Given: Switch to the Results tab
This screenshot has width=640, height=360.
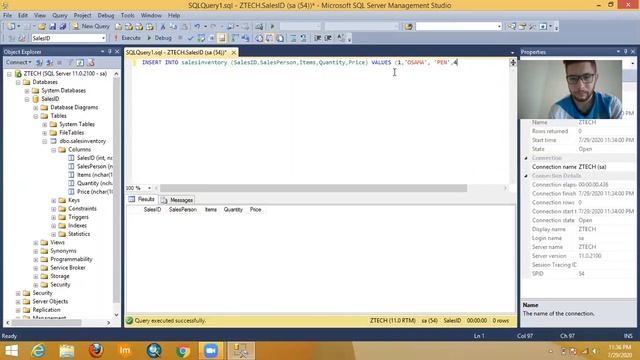Looking at the screenshot, I should (142, 199).
